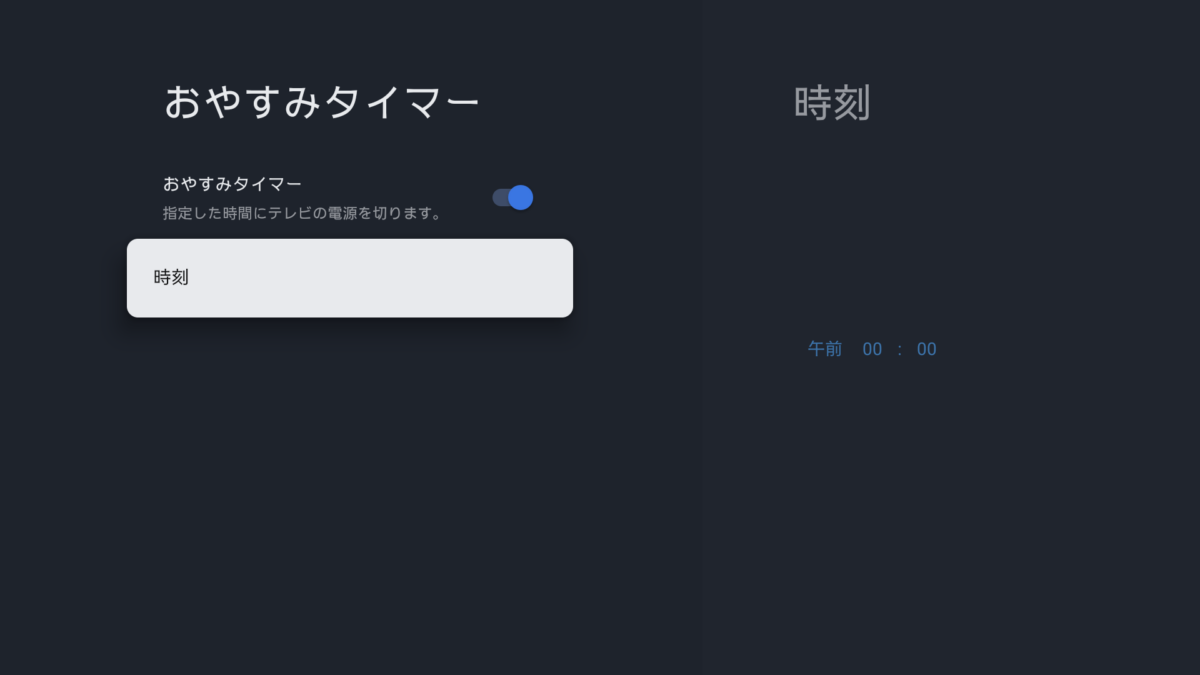Click the おやすみタイマー setting row label
Screen dimensions: 1200x675
coord(232,184)
